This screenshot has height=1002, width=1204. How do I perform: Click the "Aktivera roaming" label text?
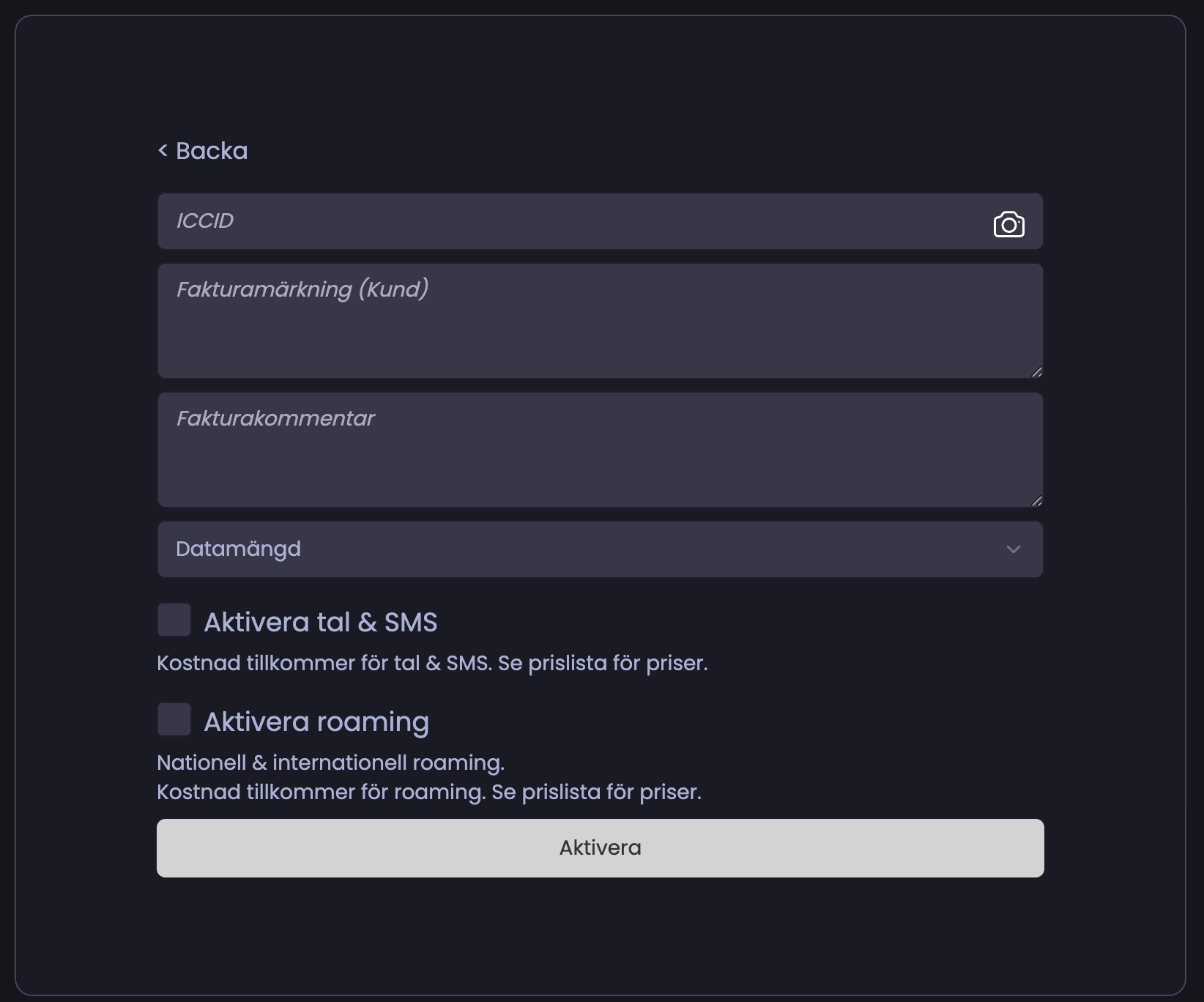click(x=316, y=722)
